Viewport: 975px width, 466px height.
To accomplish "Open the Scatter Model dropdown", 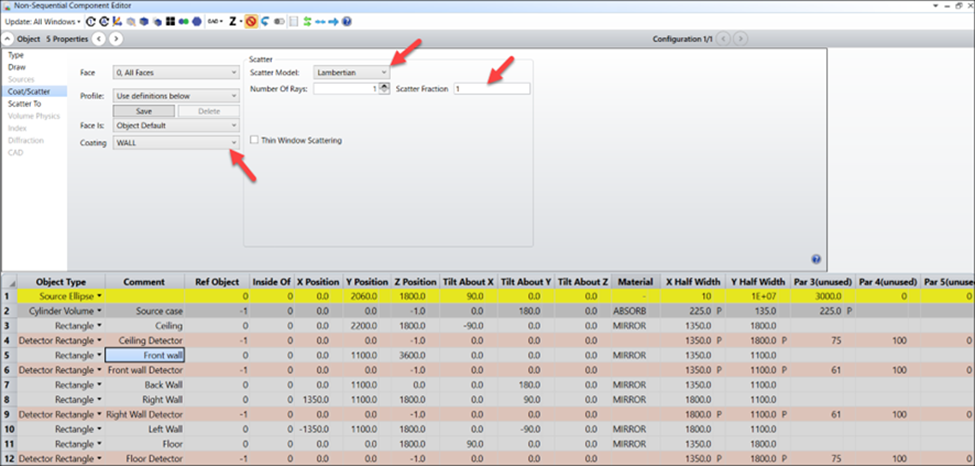I will click(351, 72).
